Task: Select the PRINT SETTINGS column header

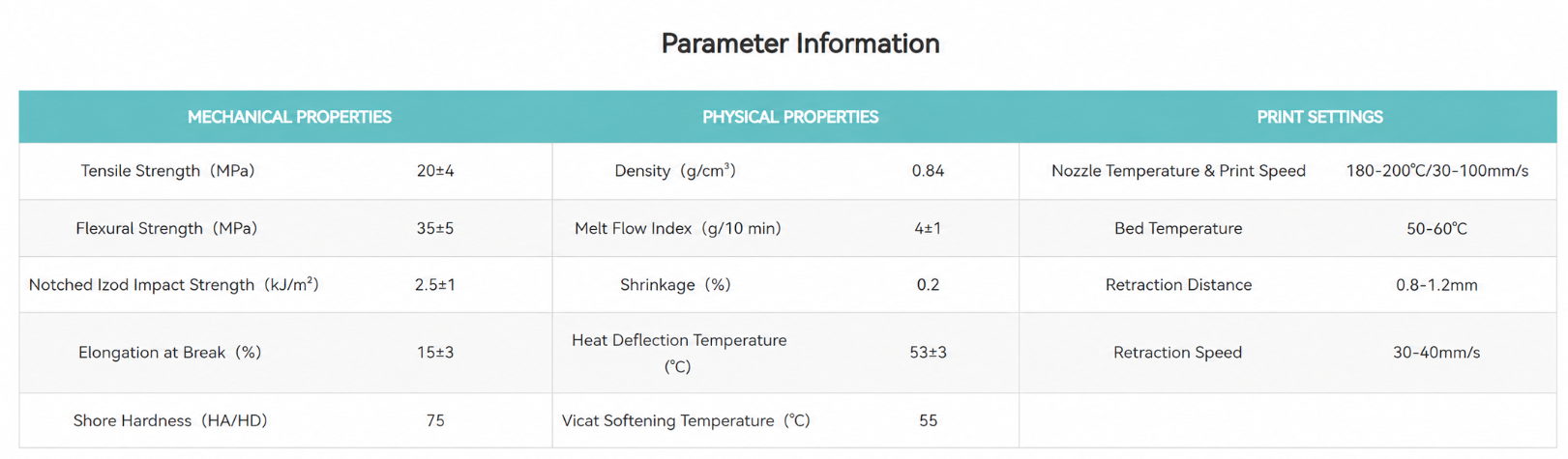Action: (1319, 117)
